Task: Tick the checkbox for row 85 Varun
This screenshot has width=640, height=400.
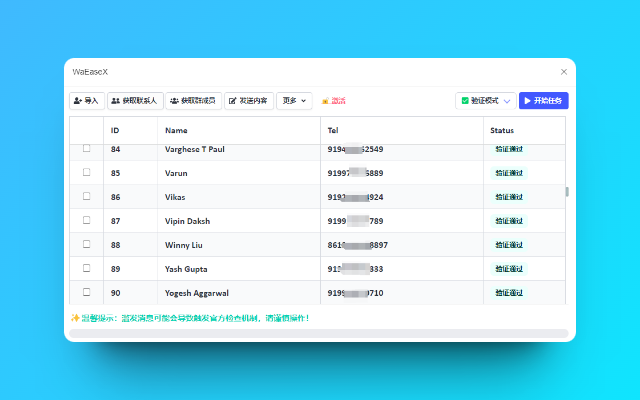Action: point(87,172)
